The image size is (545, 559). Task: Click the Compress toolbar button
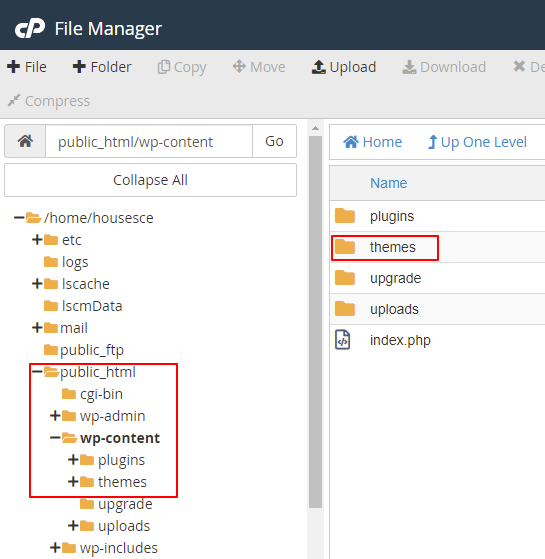(x=49, y=101)
